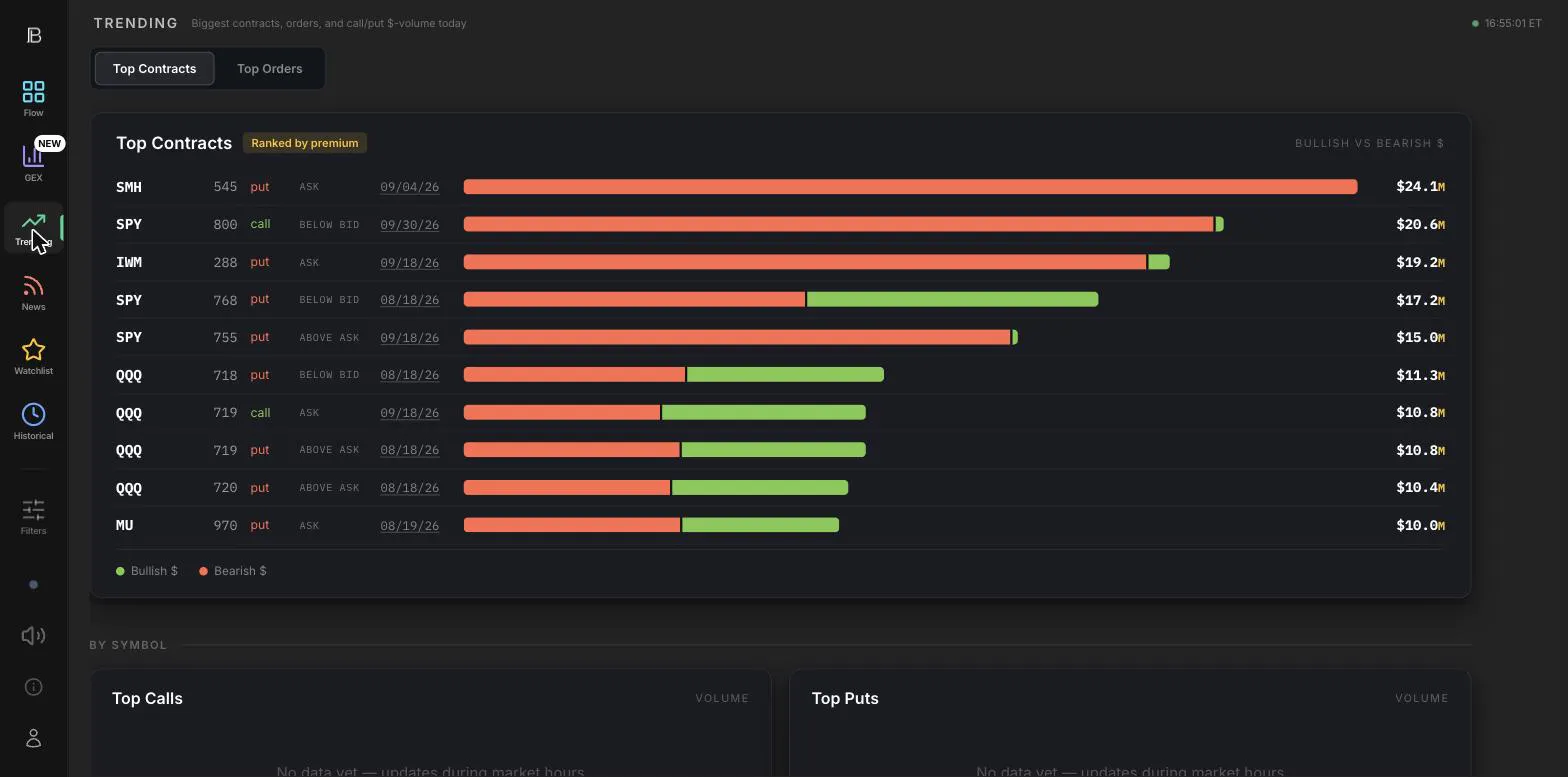The image size is (1568, 777).
Task: Switch to the Top Orders tab
Action: 269,69
